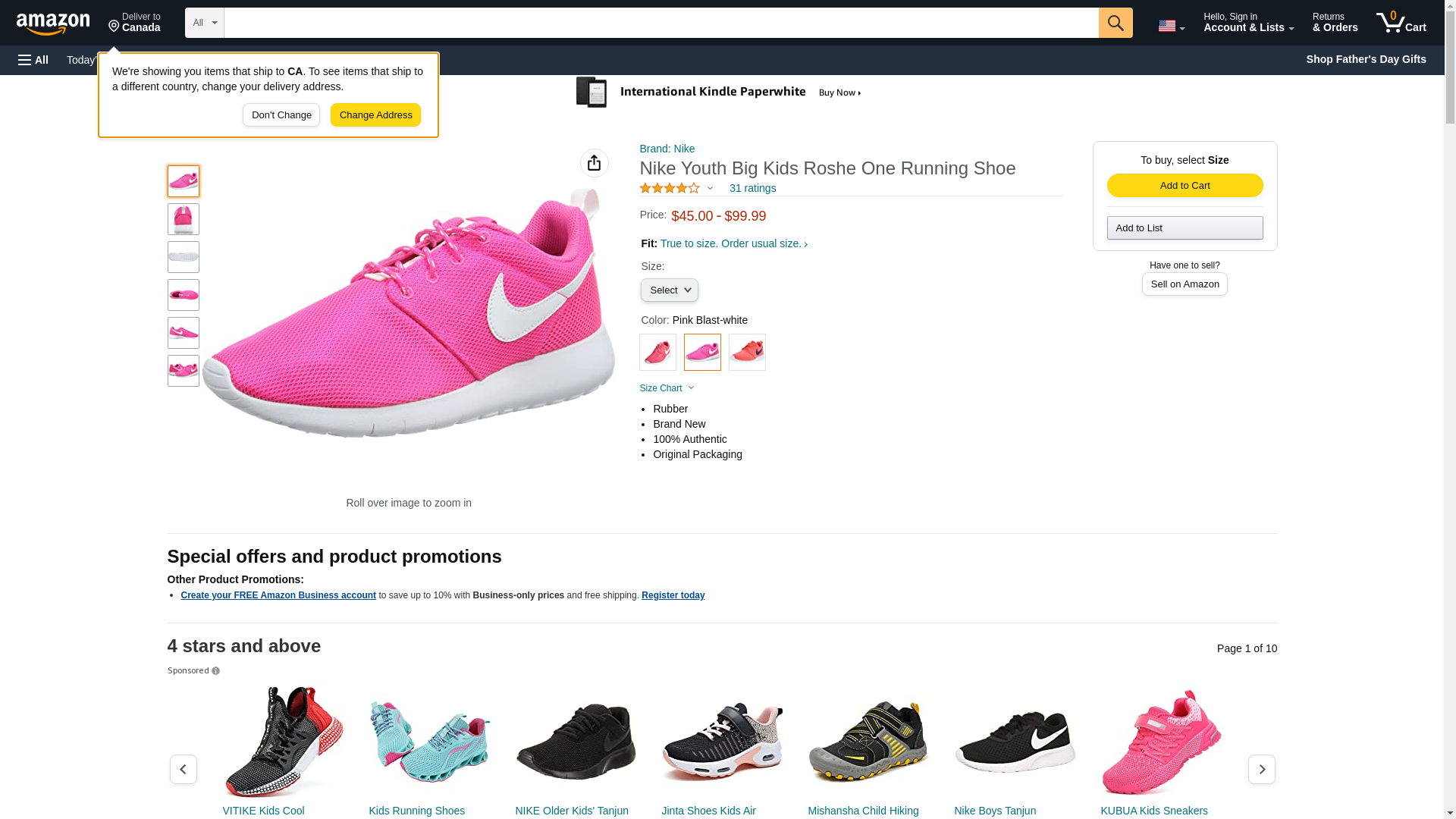Click in the Amazon search field
Image resolution: width=1456 pixels, height=819 pixels.
pos(661,23)
